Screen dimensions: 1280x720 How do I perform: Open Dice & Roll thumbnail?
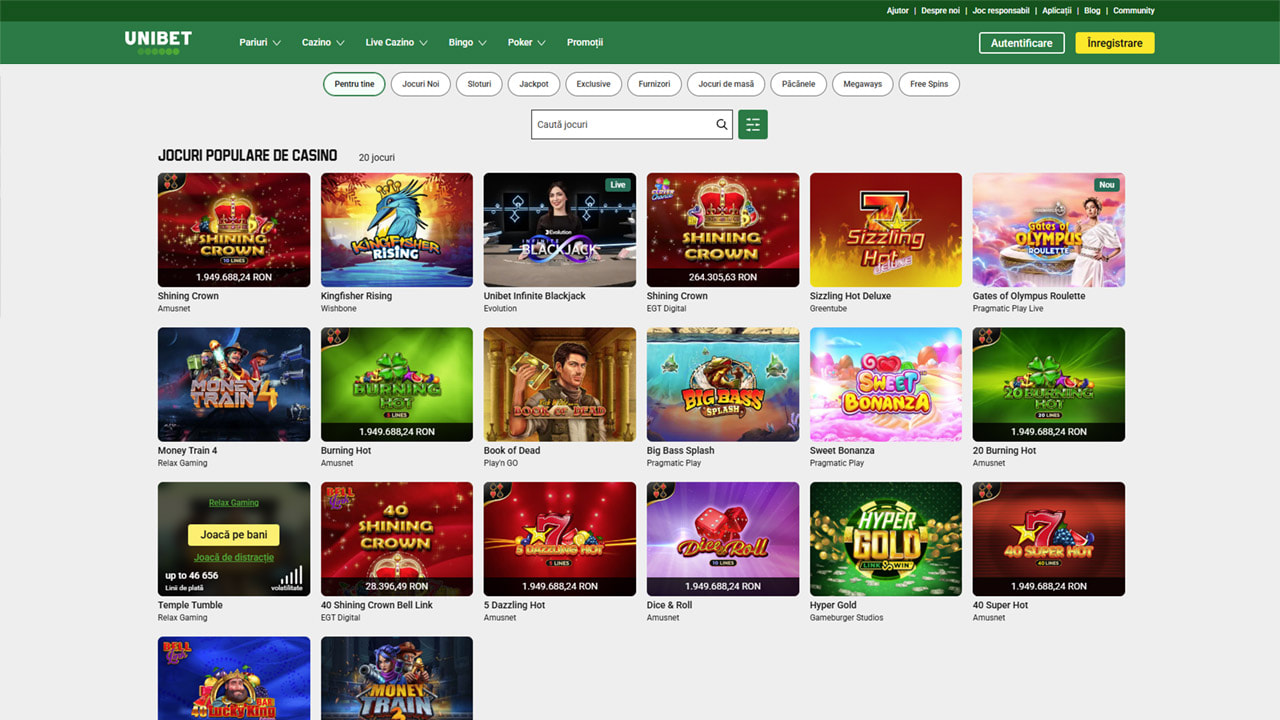point(723,539)
